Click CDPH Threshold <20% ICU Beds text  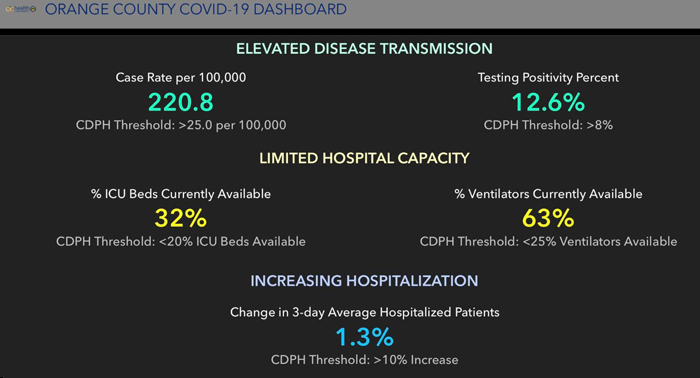point(181,241)
